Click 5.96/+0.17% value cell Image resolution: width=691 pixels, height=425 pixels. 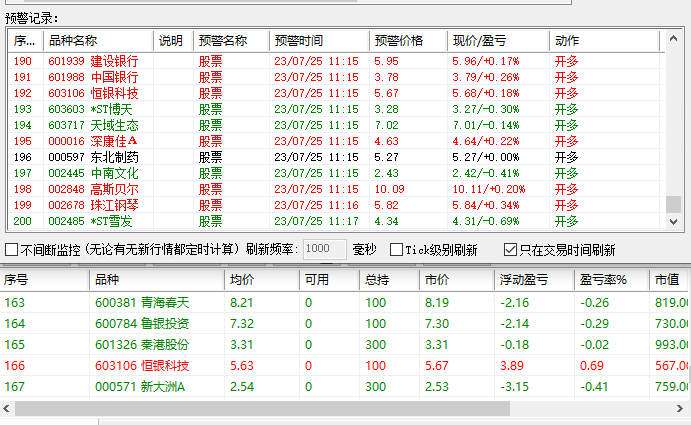[x=486, y=61]
